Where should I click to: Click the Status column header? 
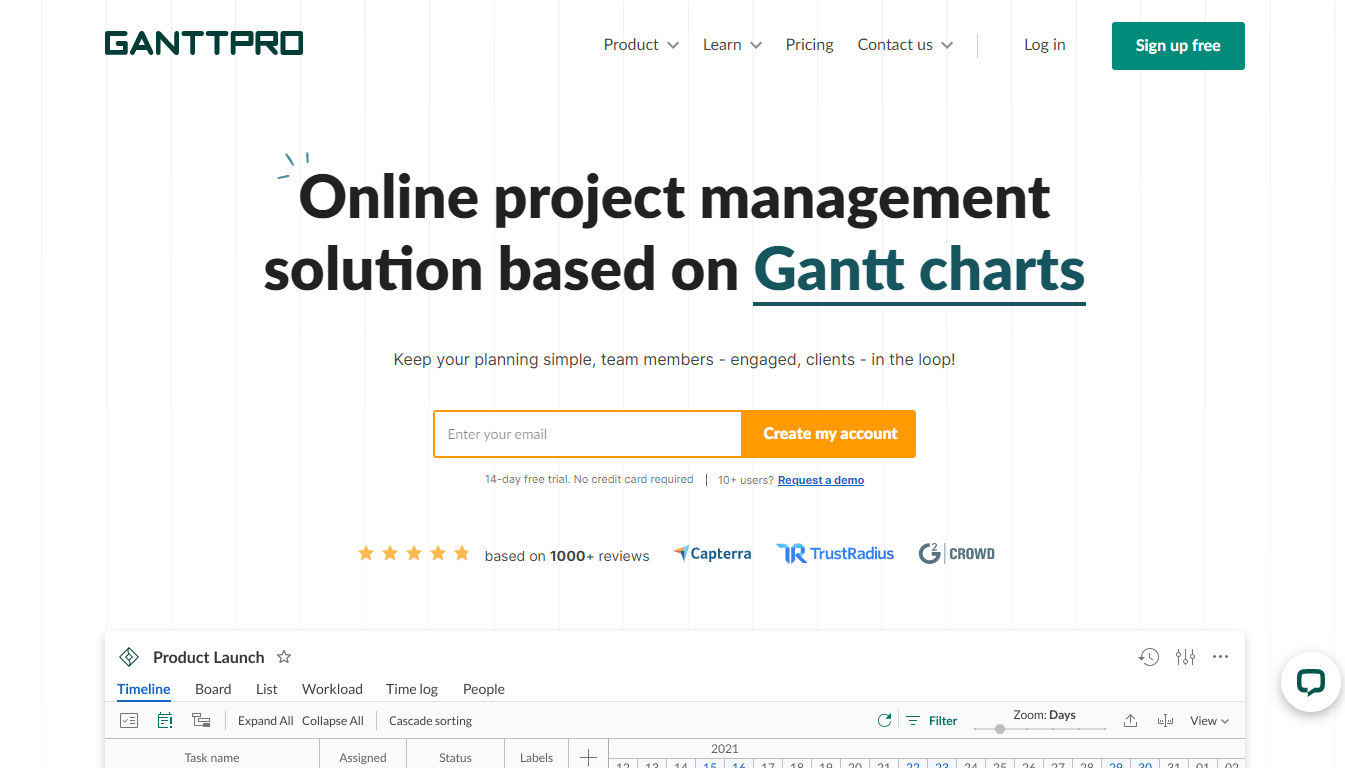click(455, 757)
